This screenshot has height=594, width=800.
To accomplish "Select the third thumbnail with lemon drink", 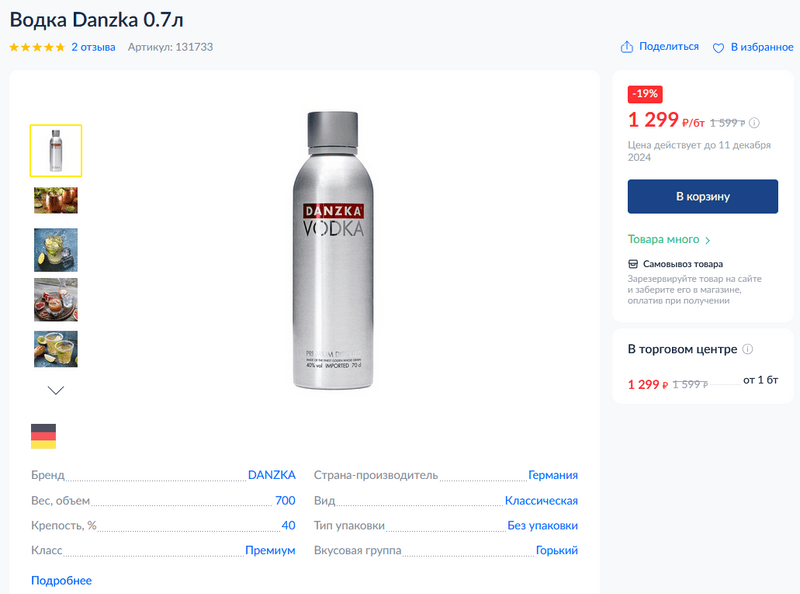I will pos(56,250).
